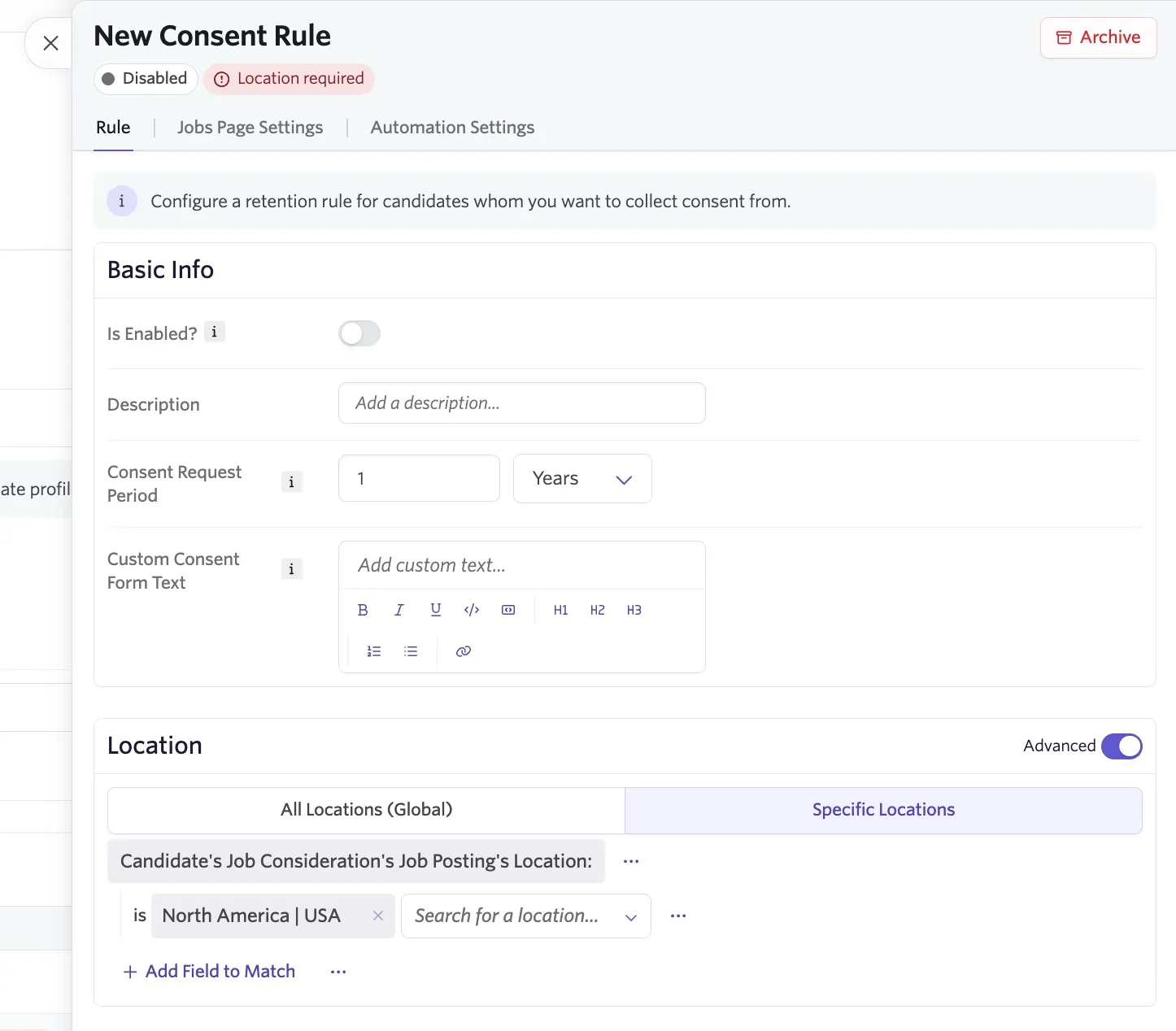Click the 'is' operator text

tap(140, 916)
